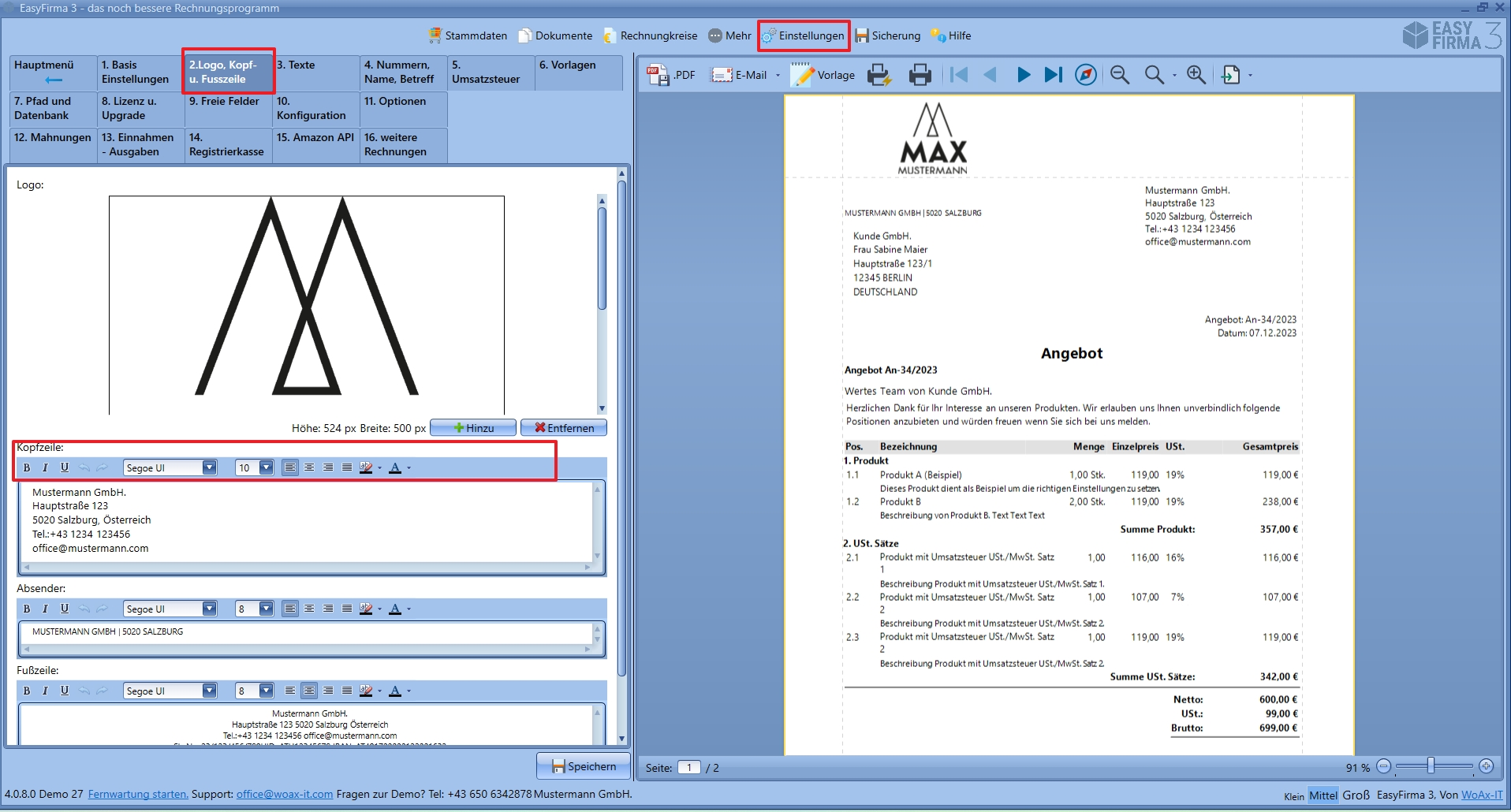This screenshot has height=812, width=1511.
Task: Open the Fußzeile font size dropdown
Action: 266,691
